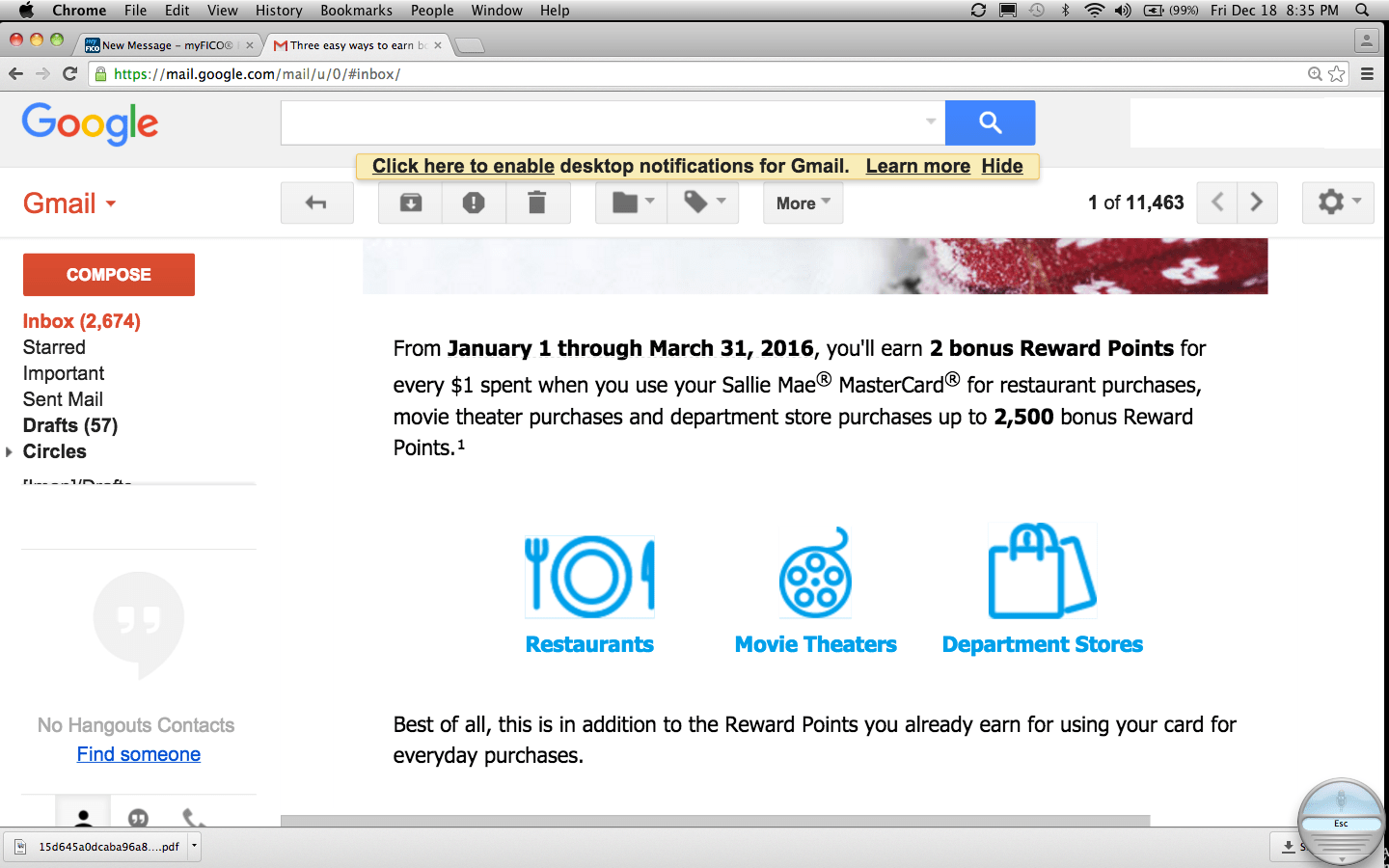Open the View menu
Screen dimensions: 1389x868
pos(222,11)
